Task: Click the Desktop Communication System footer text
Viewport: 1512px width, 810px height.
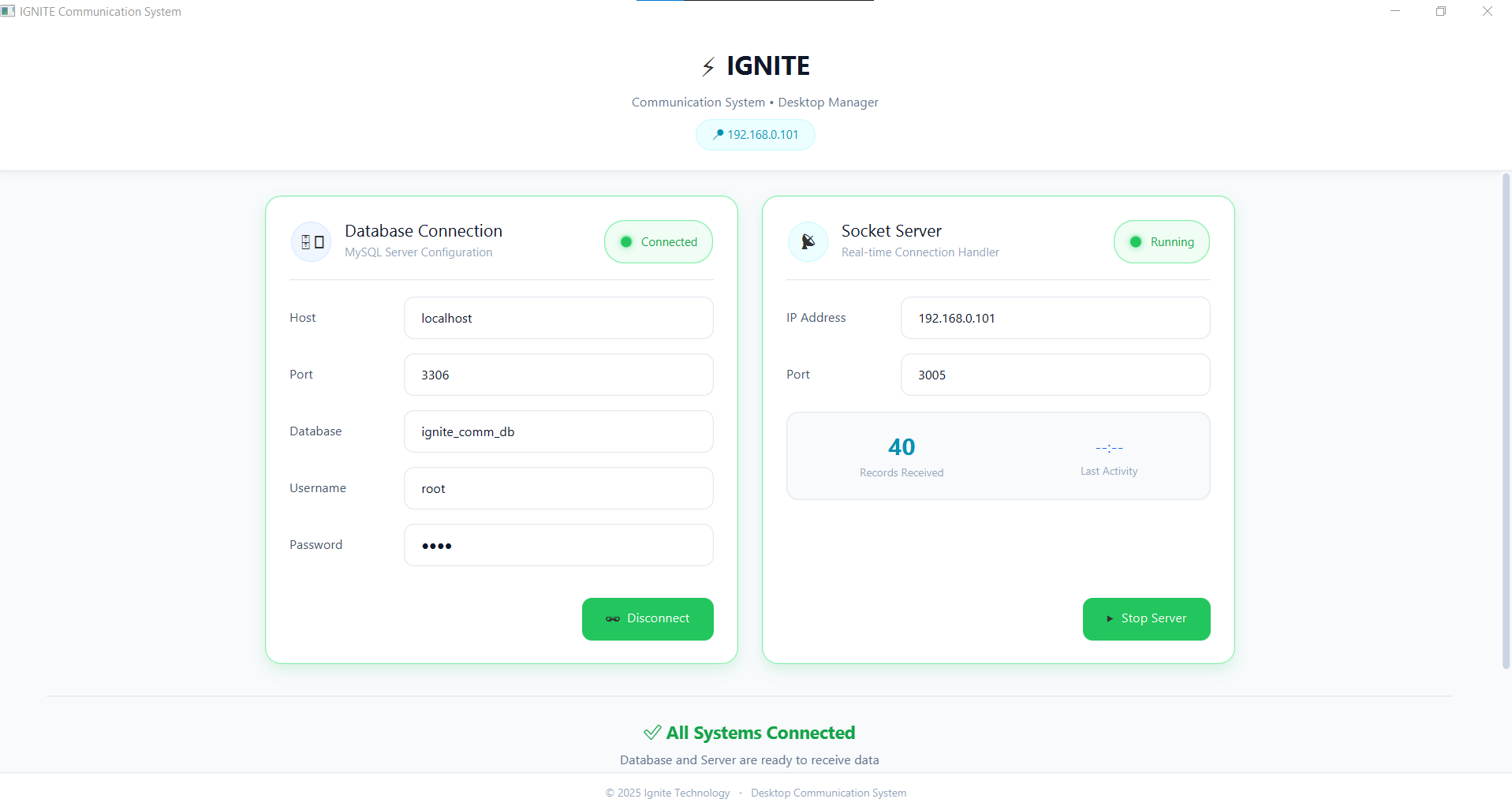Action: point(828,793)
